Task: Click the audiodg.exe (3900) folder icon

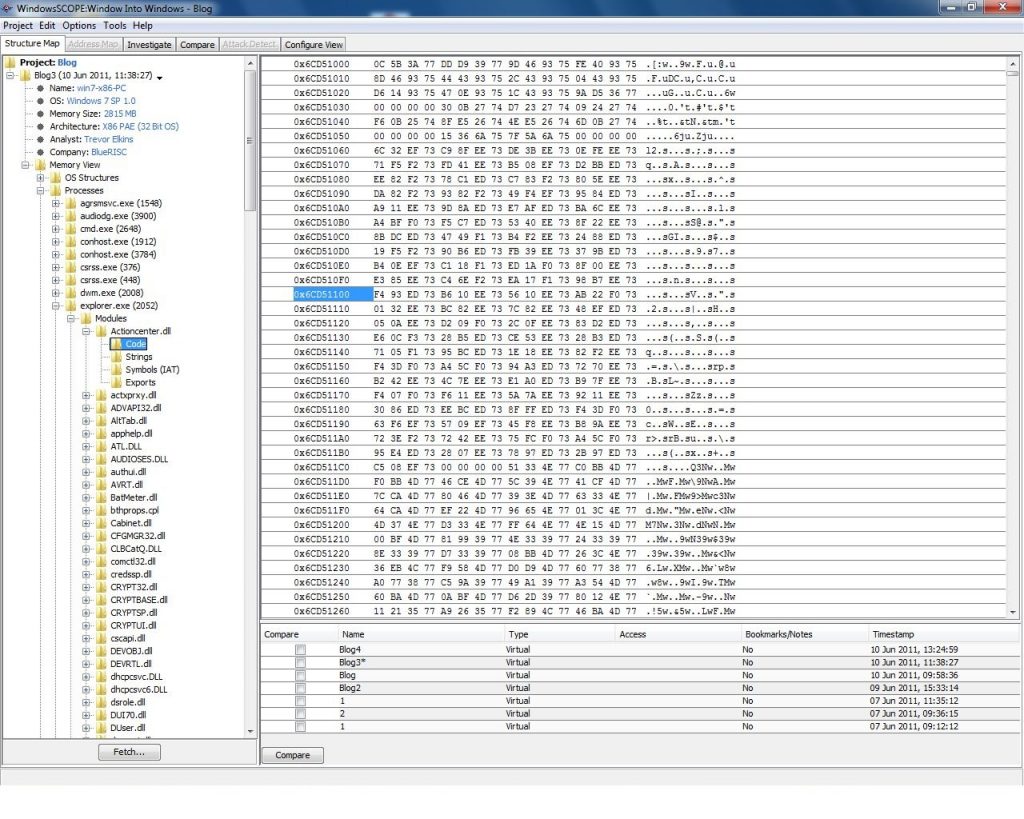Action: pyautogui.click(x=71, y=216)
